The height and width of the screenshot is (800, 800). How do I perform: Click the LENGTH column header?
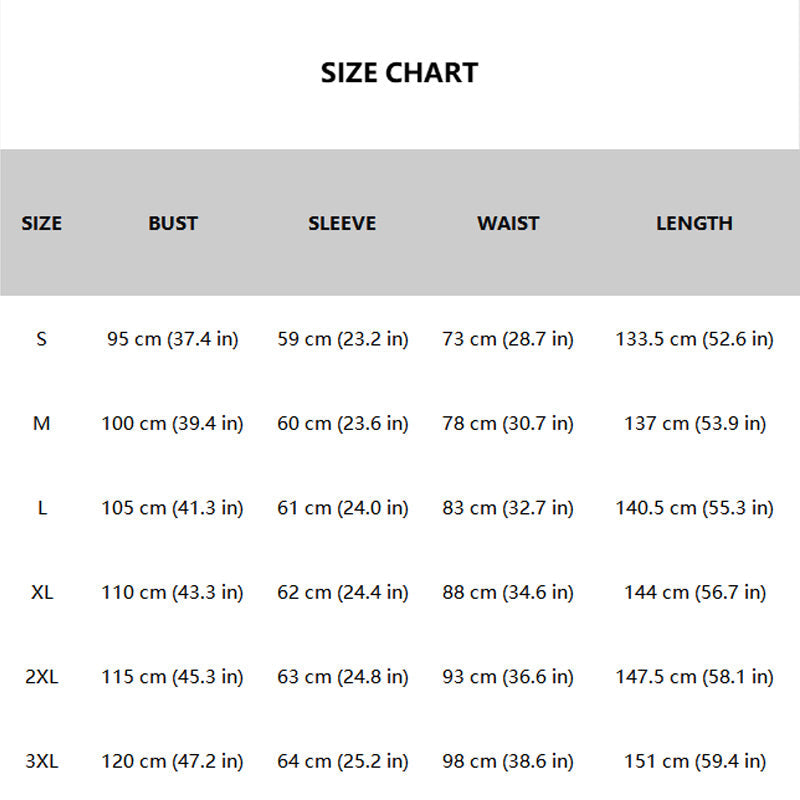(694, 223)
